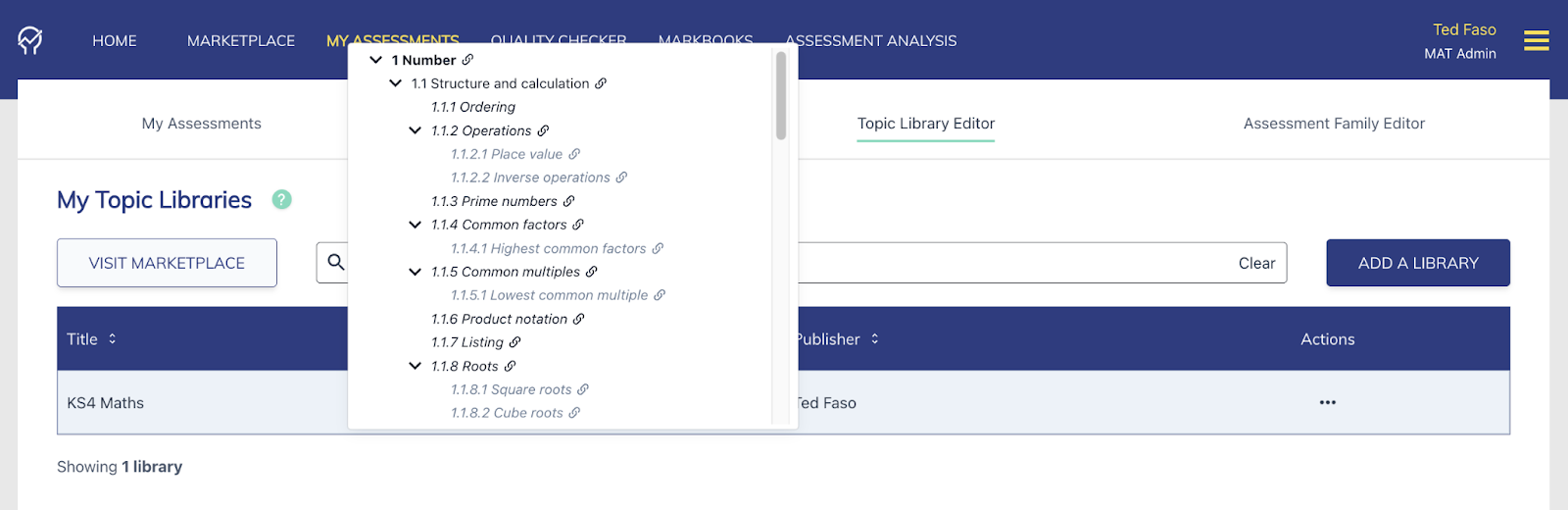1568x510 pixels.
Task: Click the topic tree popup scrollbar
Action: pyautogui.click(x=781, y=96)
